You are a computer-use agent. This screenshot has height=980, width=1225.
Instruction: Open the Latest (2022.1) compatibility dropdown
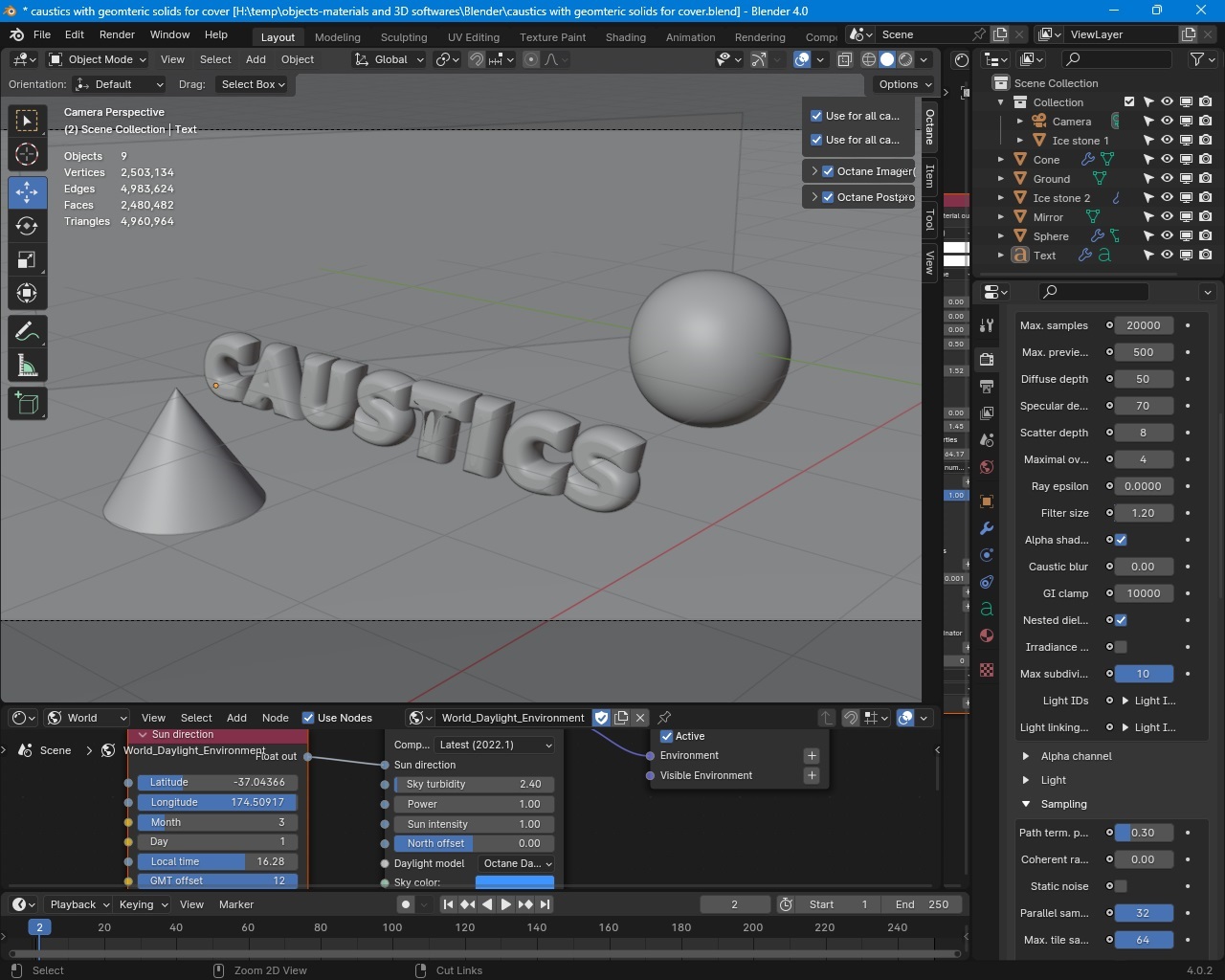pos(496,745)
